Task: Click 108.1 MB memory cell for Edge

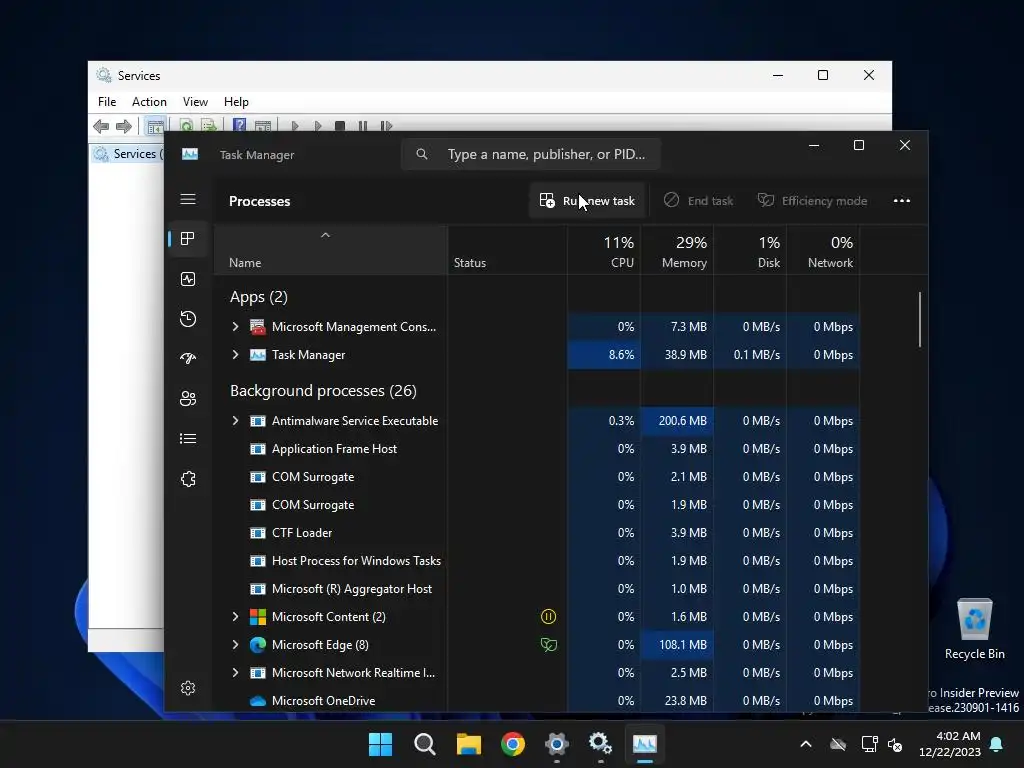Action: click(677, 645)
